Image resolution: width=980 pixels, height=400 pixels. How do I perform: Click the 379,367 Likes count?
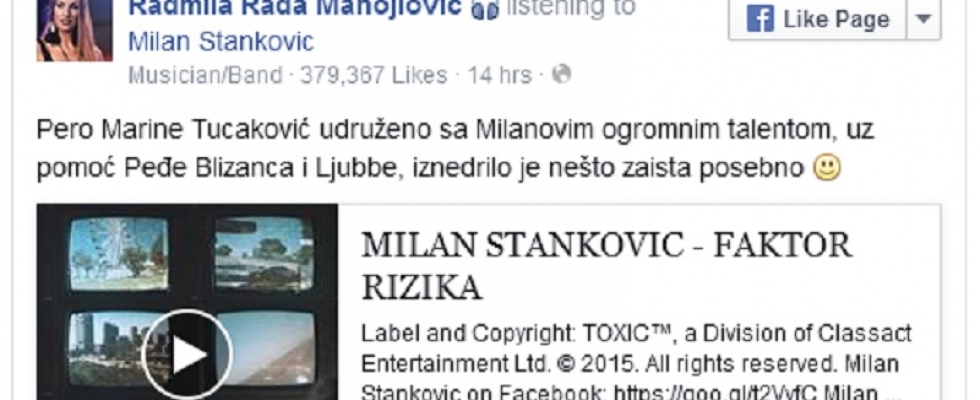pos(374,76)
